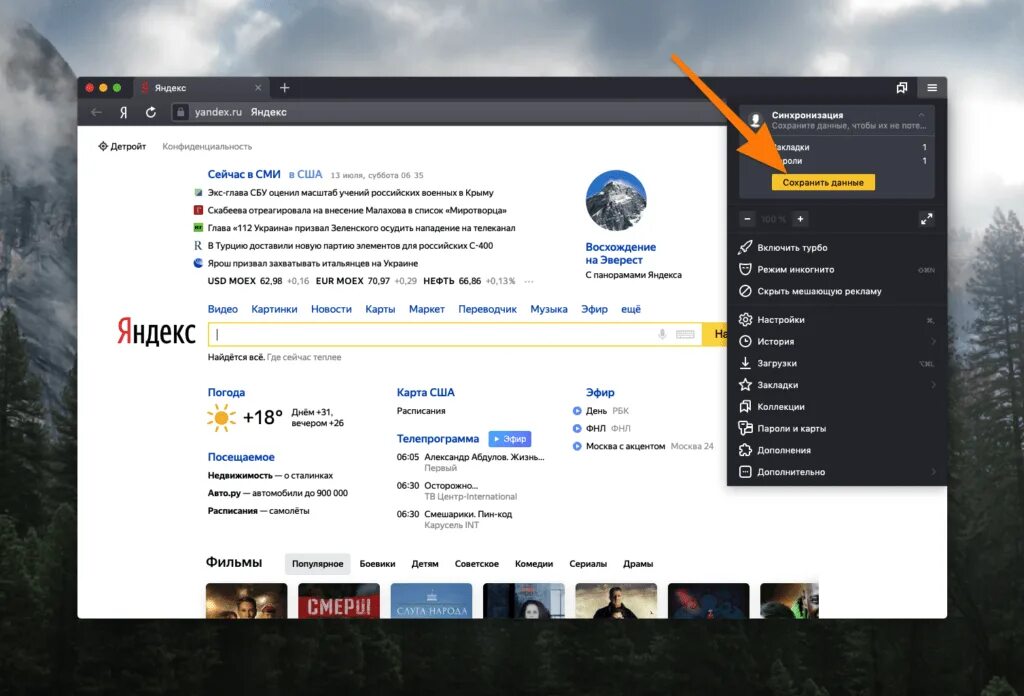Open the Карты service link
This screenshot has width=1024, height=696.
(380, 309)
